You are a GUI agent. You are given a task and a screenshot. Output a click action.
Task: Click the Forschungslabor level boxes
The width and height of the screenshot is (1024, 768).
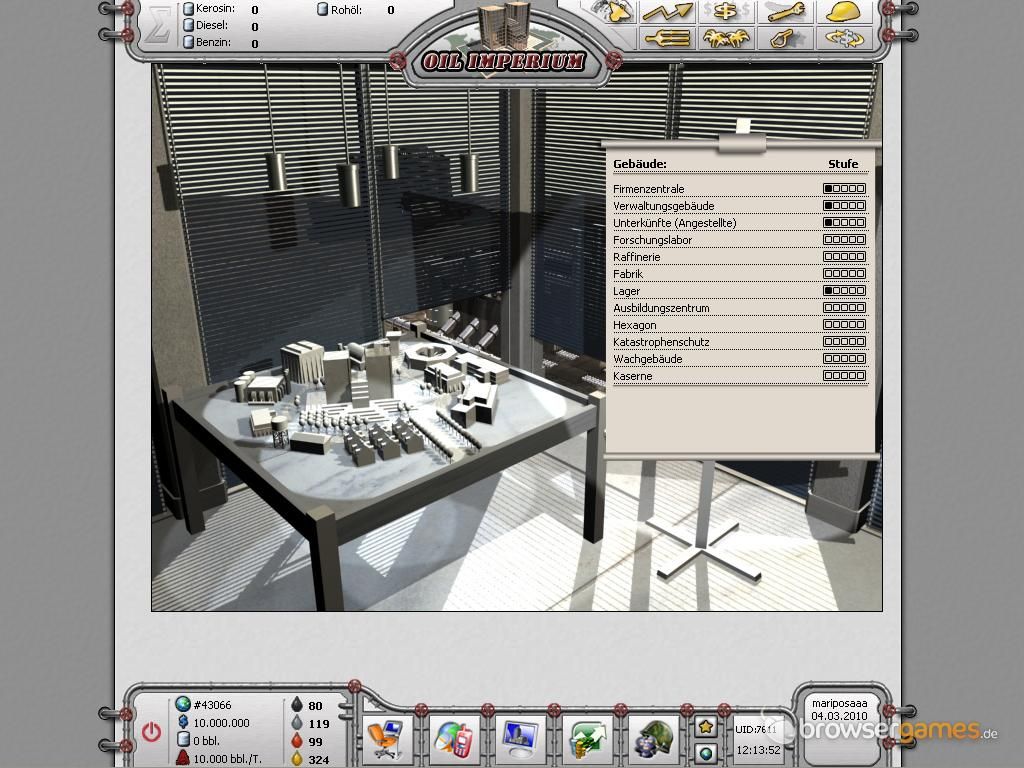pos(844,240)
